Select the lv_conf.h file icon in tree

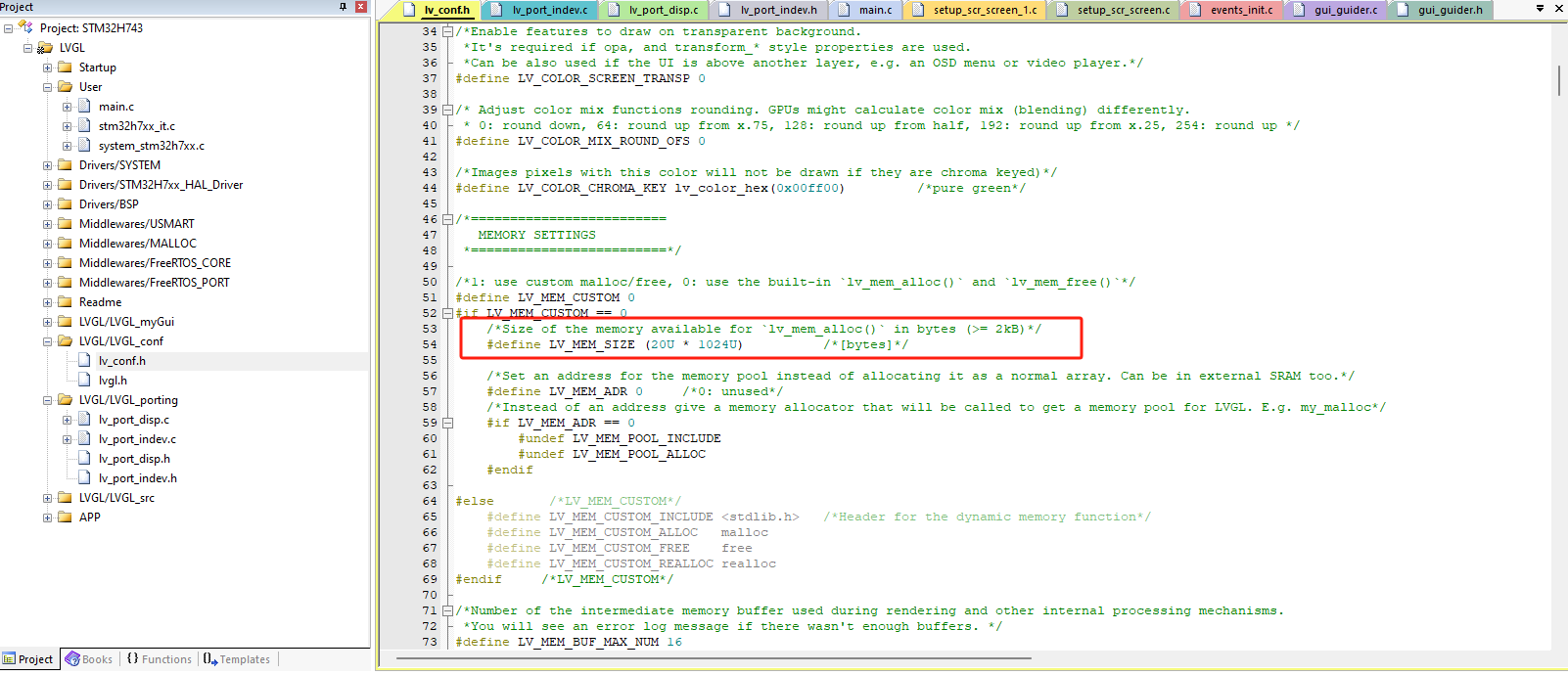click(84, 361)
